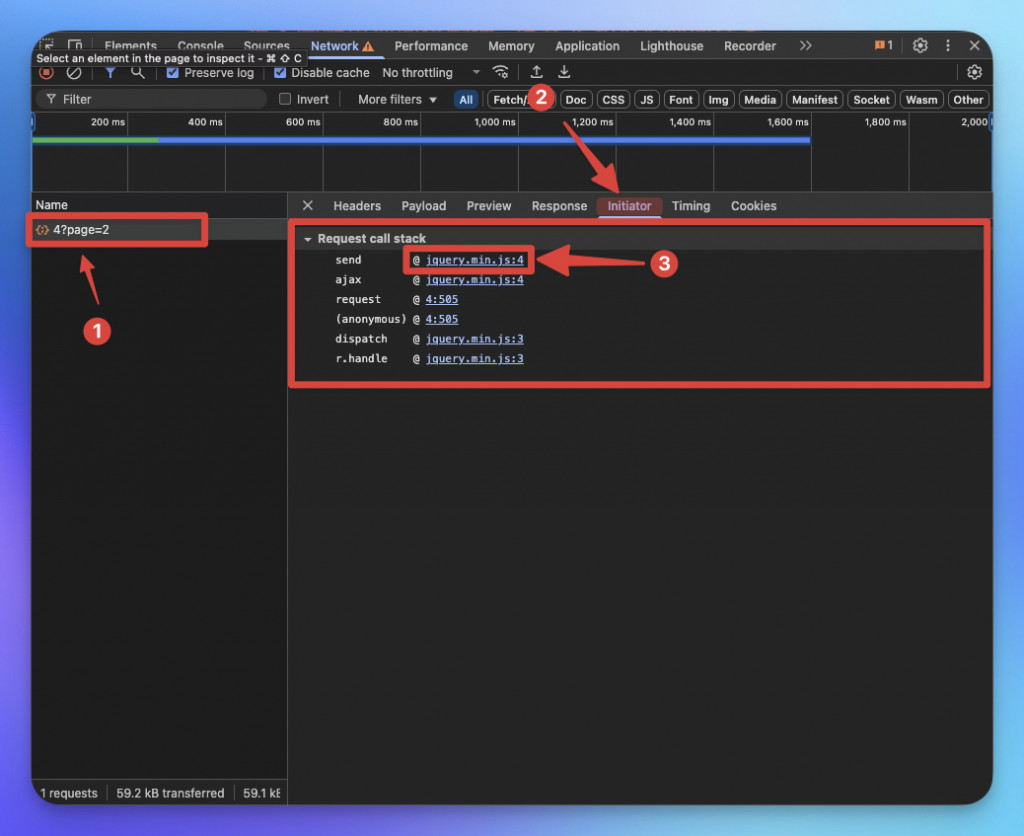
Task: Open the Payload tab
Action: coord(423,206)
